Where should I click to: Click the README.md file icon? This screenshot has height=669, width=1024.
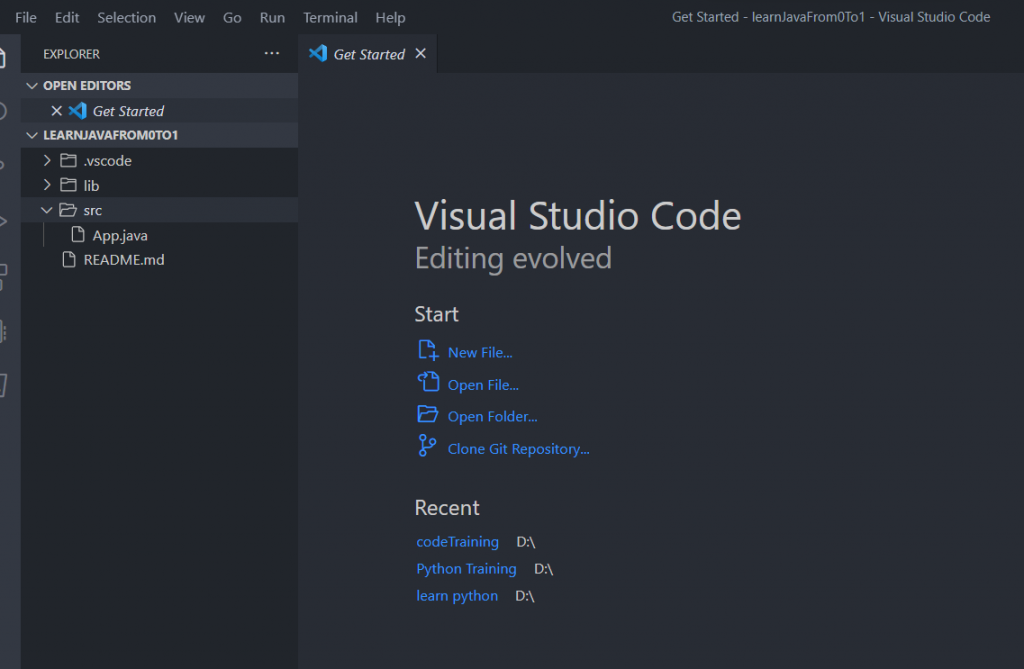click(x=69, y=259)
